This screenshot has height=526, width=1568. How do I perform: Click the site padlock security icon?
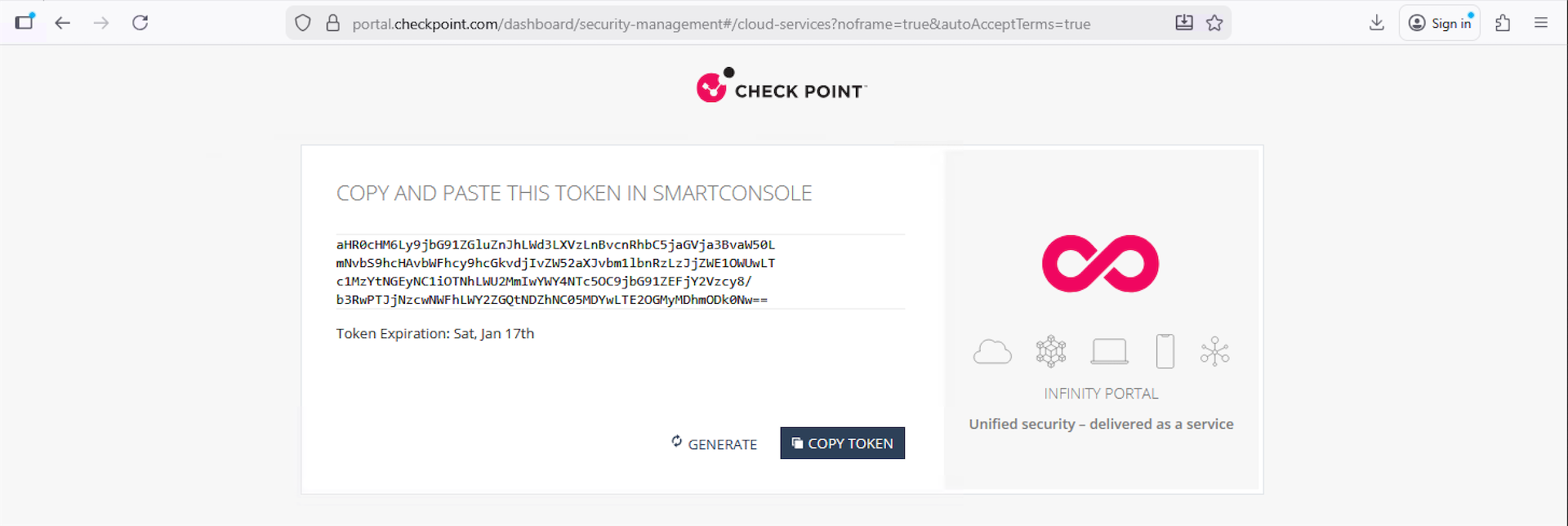pos(333,23)
